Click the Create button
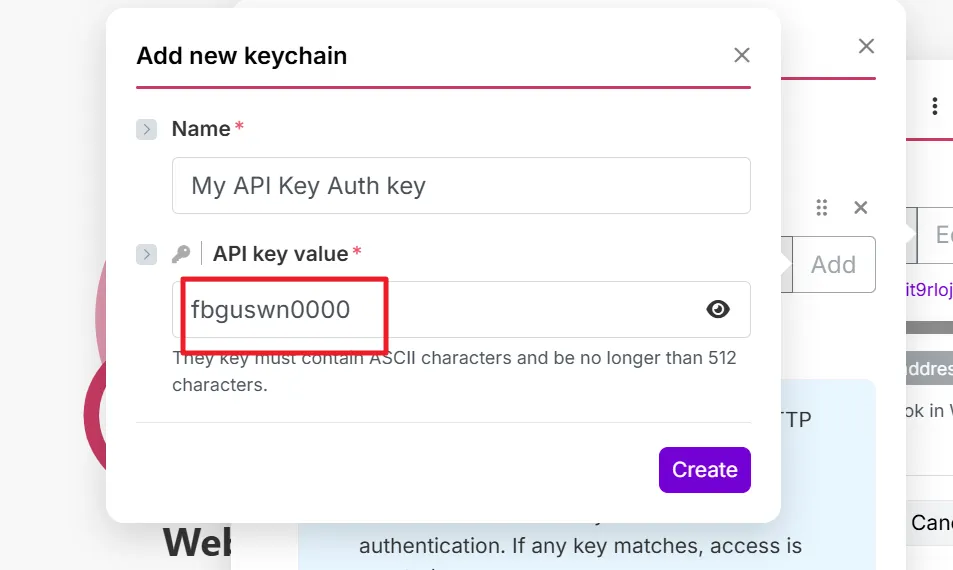Viewport: 953px width, 570px height. [x=704, y=470]
